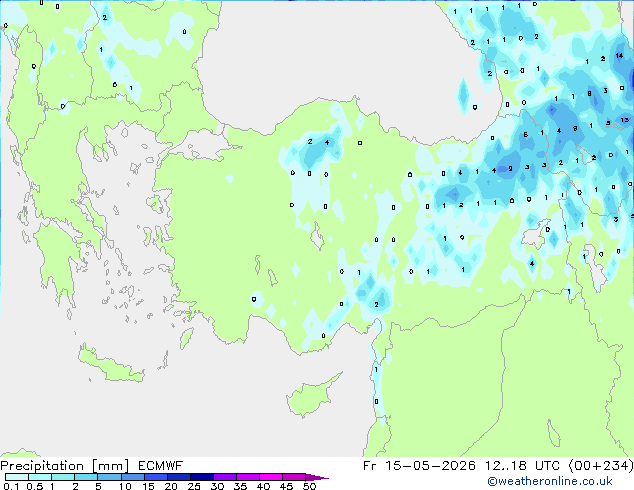This screenshot has width=634, height=490.
Task: Pick the 10–15 mm legend color box
Action: coord(132,477)
